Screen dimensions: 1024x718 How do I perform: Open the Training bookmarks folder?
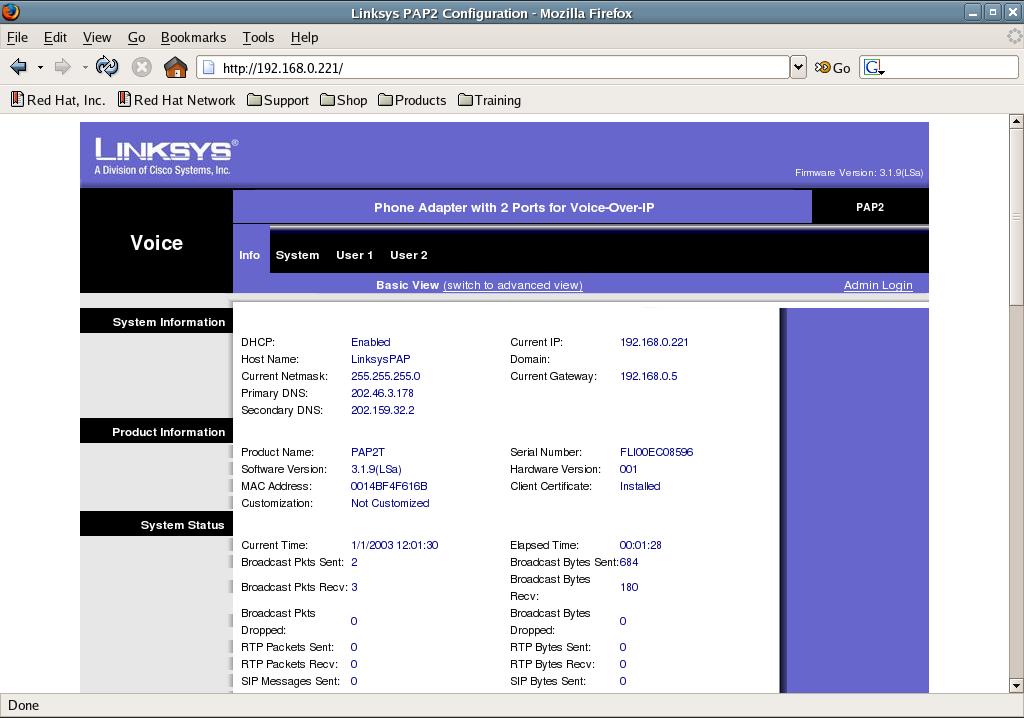[x=489, y=100]
